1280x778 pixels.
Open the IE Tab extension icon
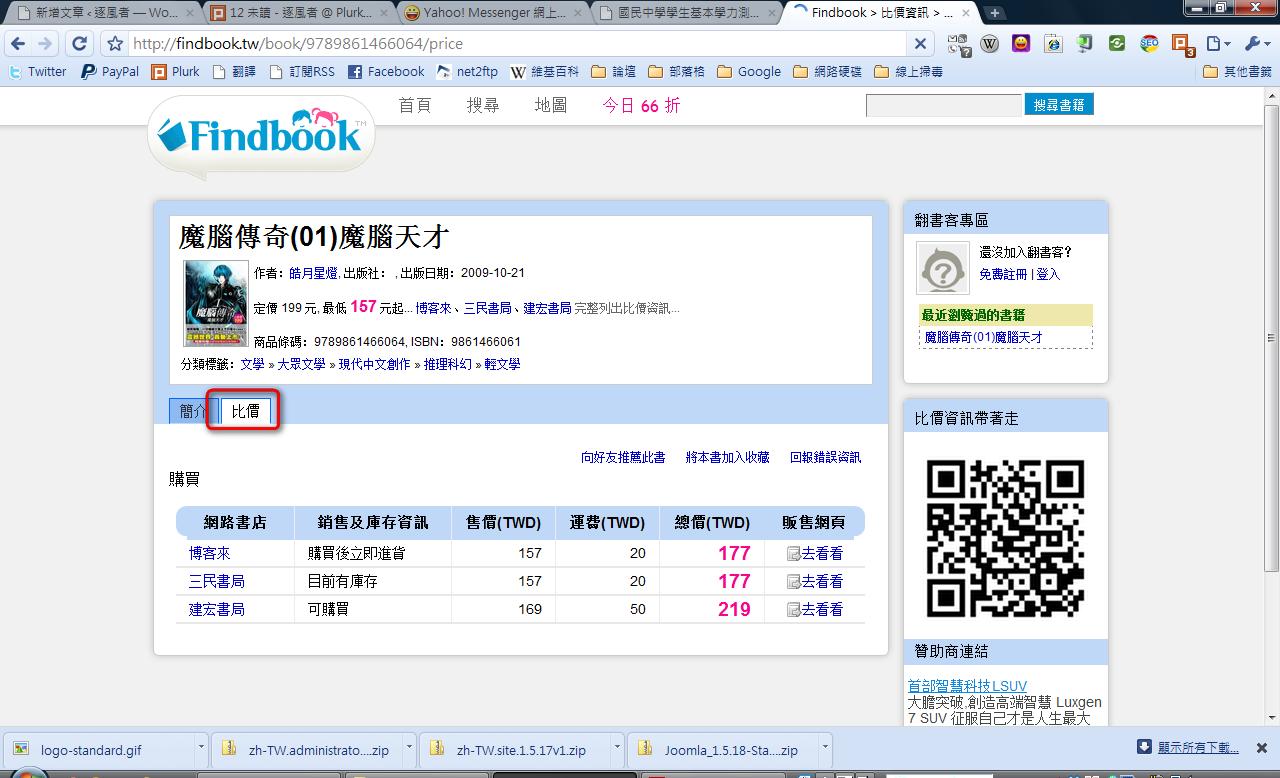1053,44
